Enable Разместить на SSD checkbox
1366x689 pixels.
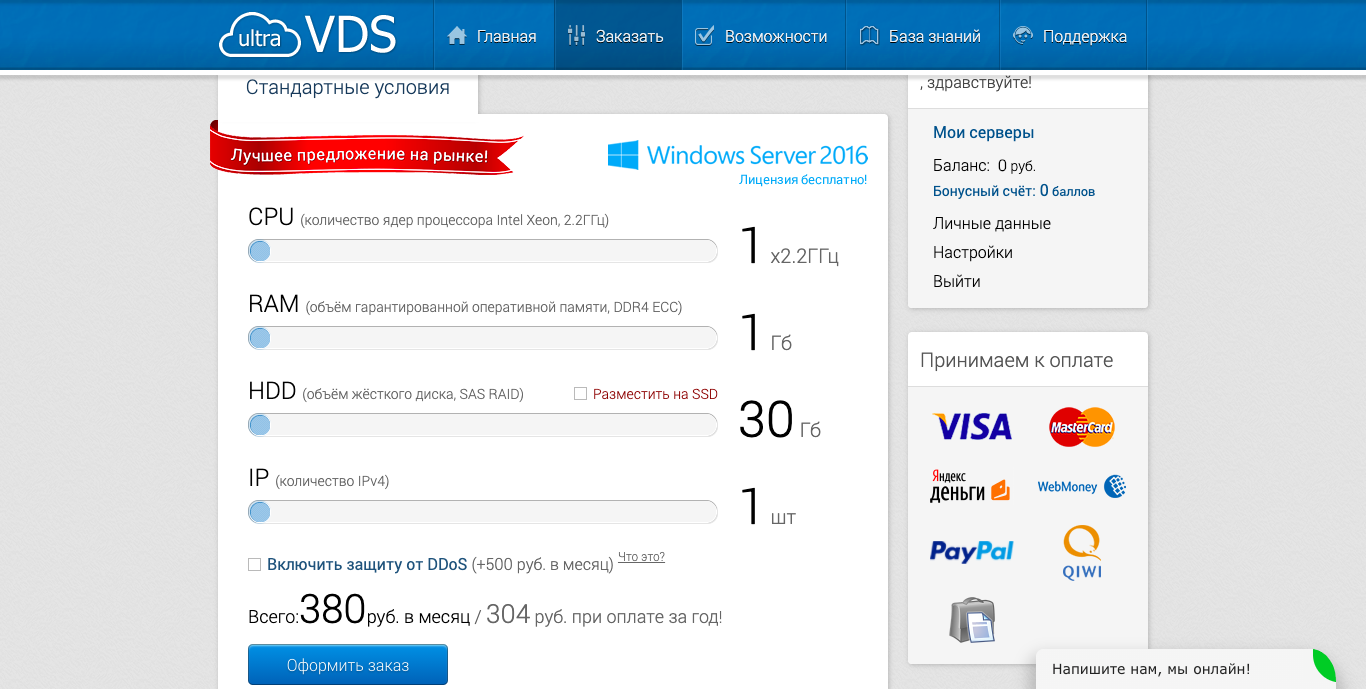point(580,394)
